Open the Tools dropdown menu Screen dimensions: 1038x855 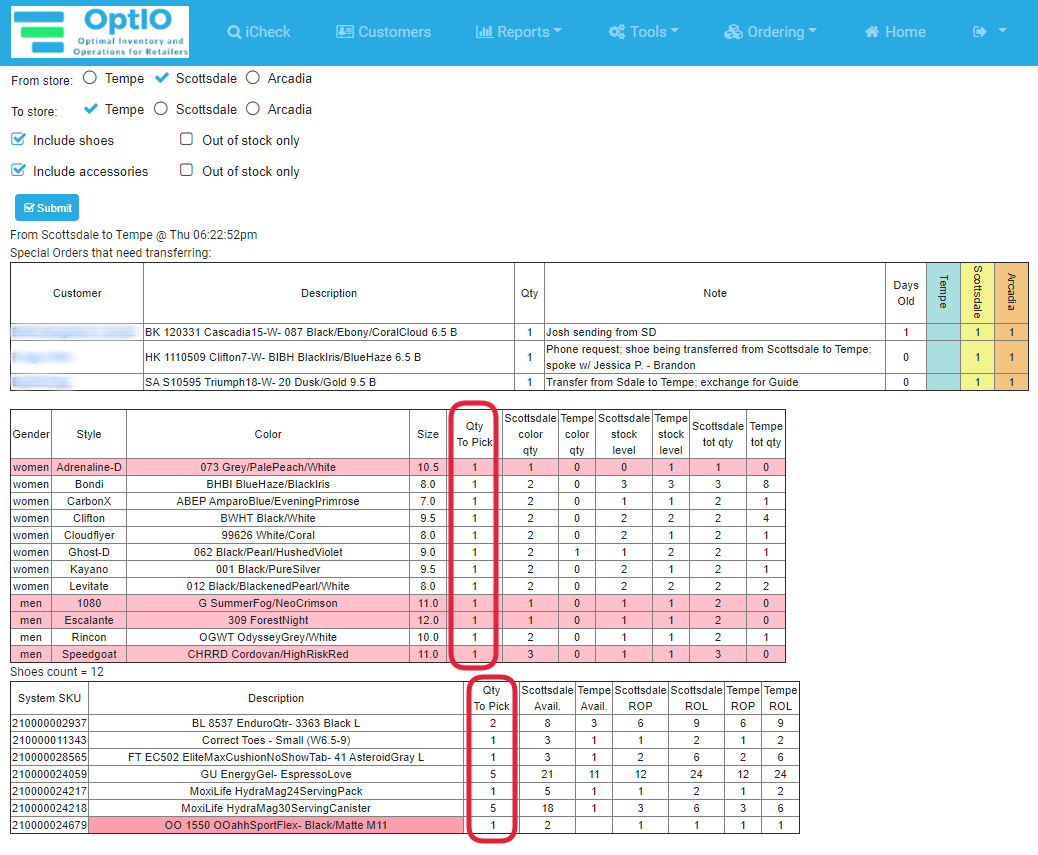[643, 31]
